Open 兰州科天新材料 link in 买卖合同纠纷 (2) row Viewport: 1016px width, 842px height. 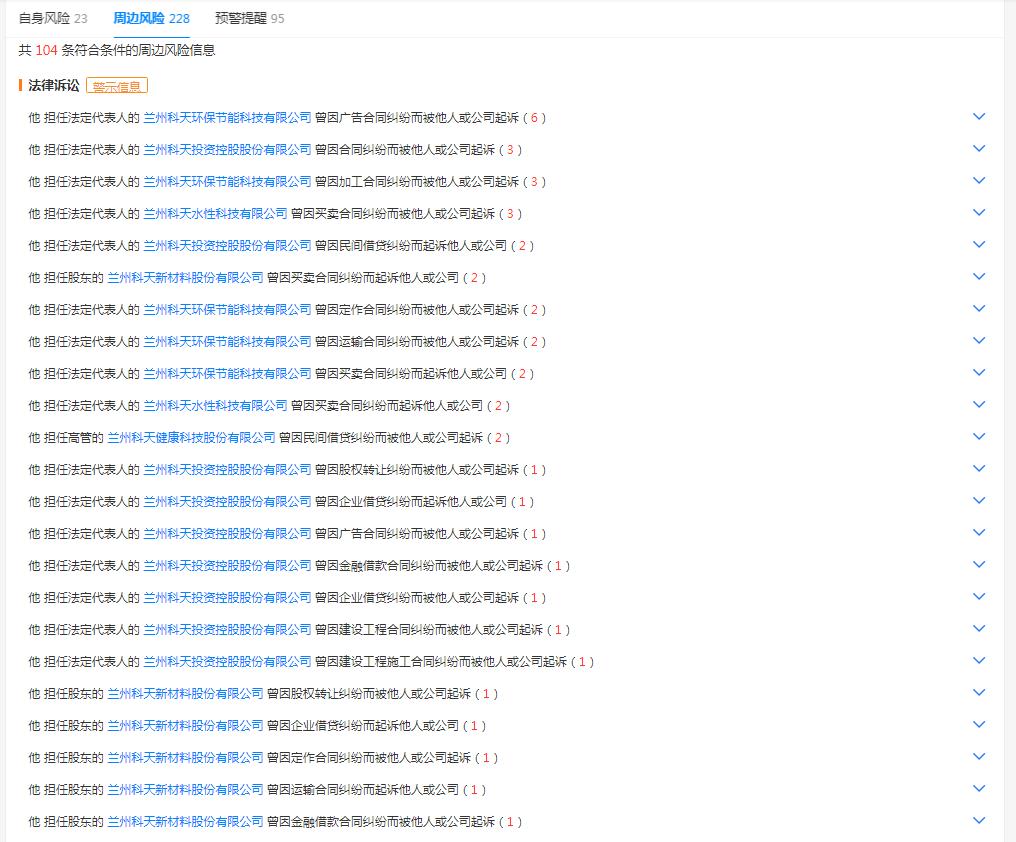[x=185, y=277]
